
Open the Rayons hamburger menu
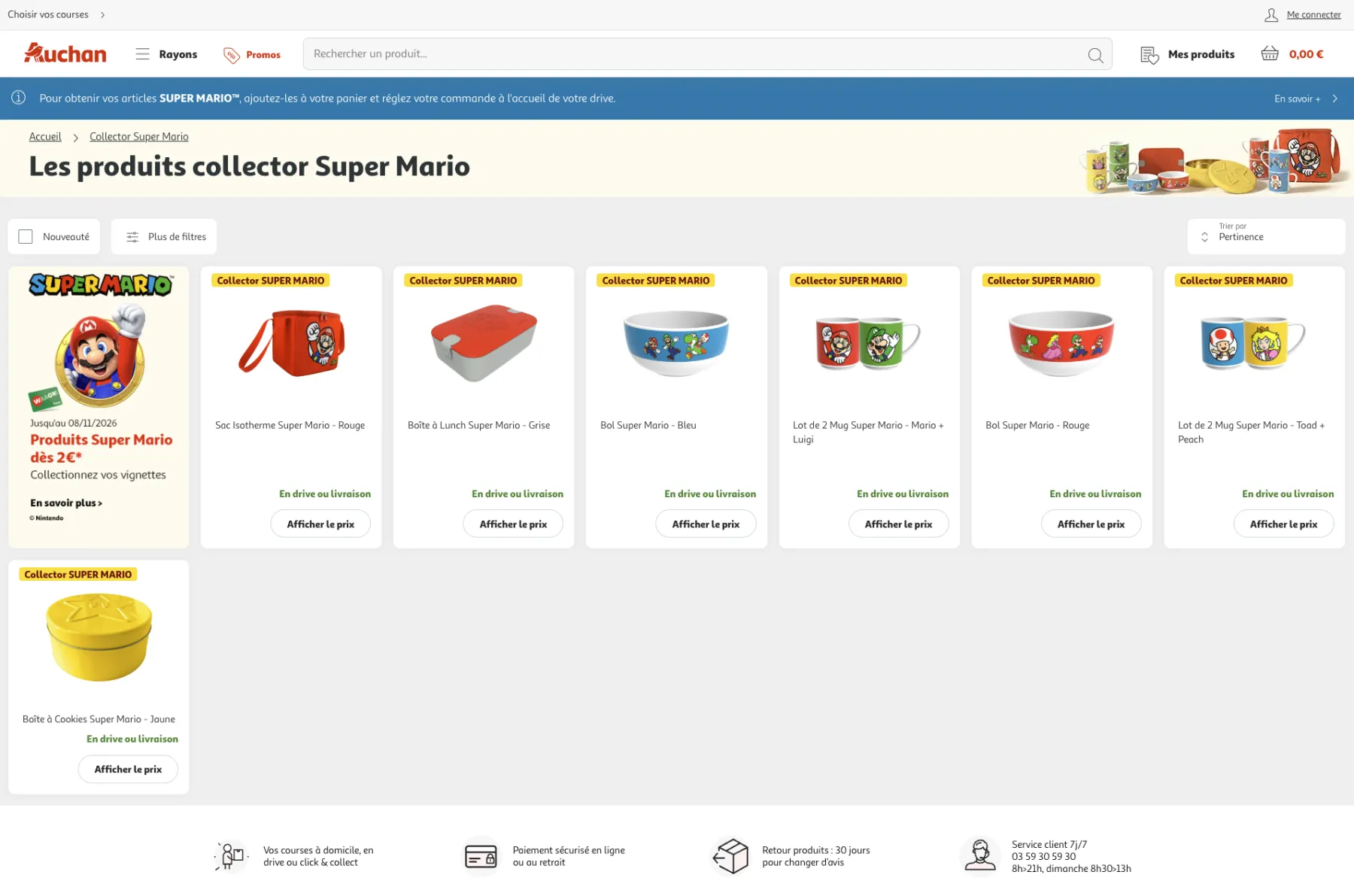(x=166, y=54)
